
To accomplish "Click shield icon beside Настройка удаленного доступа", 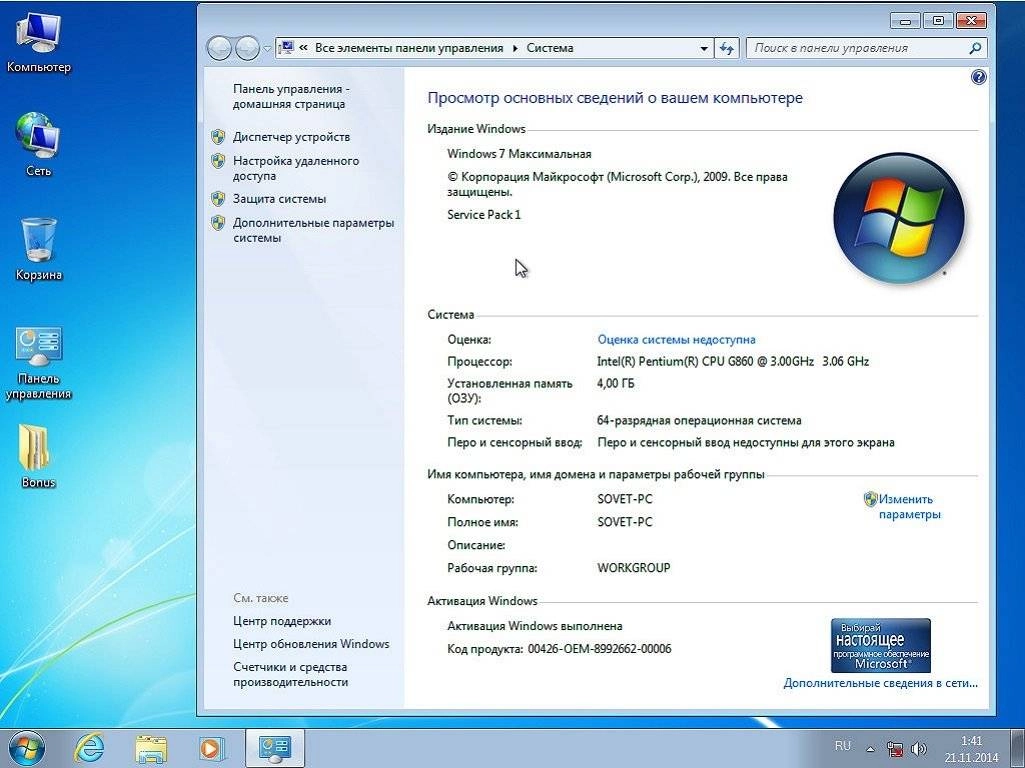I will click(218, 161).
